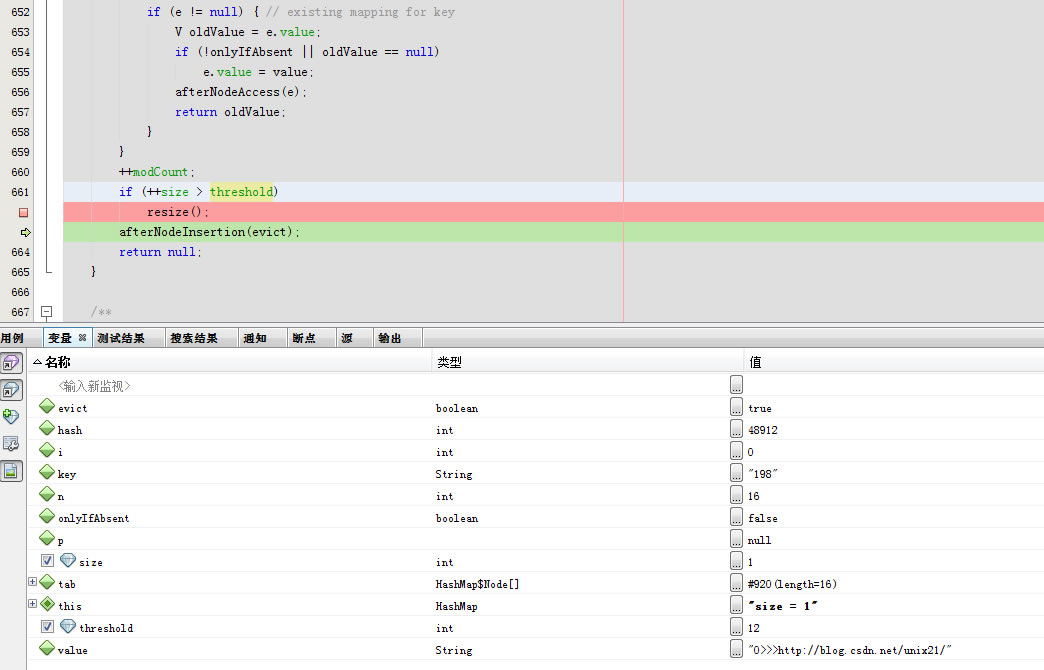Click the second variables panel toolbar icon

[x=11, y=390]
